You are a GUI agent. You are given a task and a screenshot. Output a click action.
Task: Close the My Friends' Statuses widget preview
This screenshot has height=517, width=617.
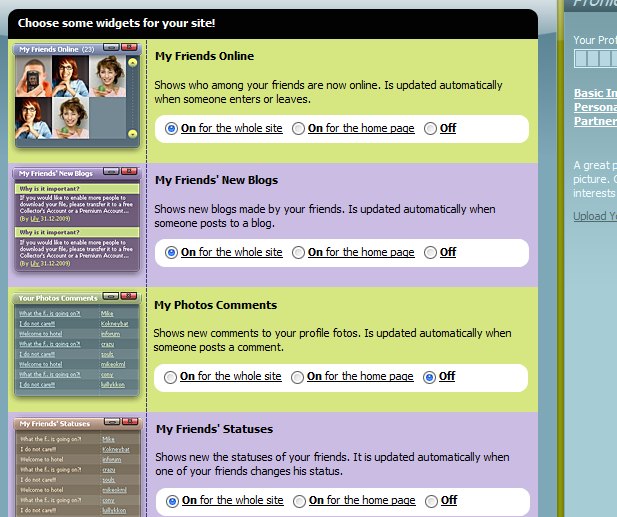[129, 422]
